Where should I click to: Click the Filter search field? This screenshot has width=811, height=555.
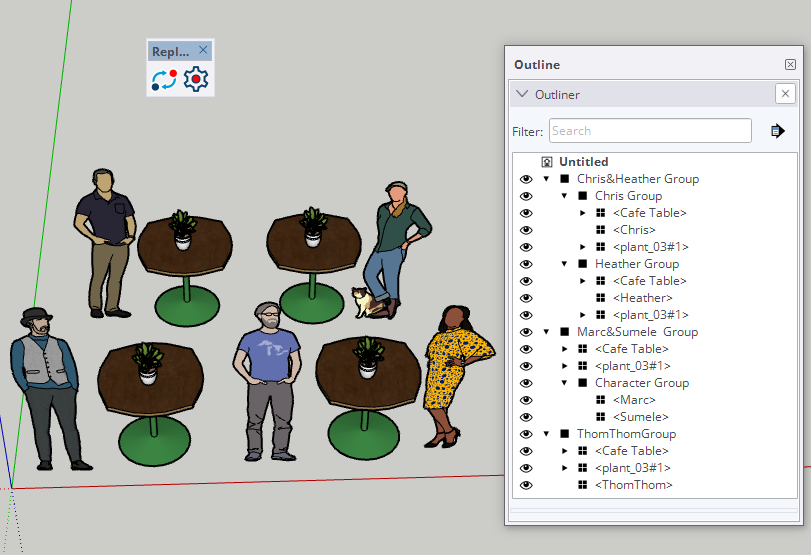650,131
